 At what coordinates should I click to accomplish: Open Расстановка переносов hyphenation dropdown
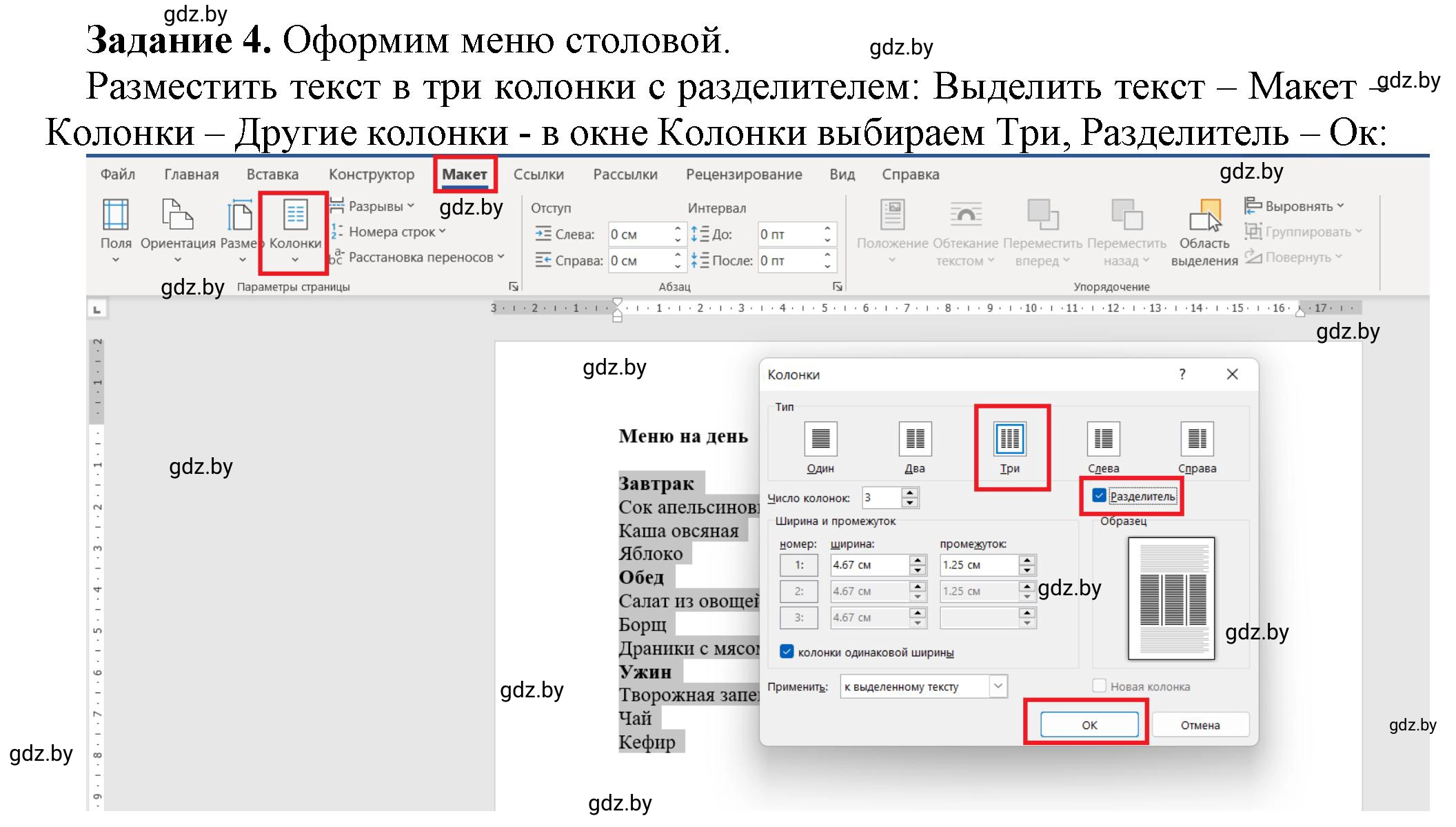[417, 257]
